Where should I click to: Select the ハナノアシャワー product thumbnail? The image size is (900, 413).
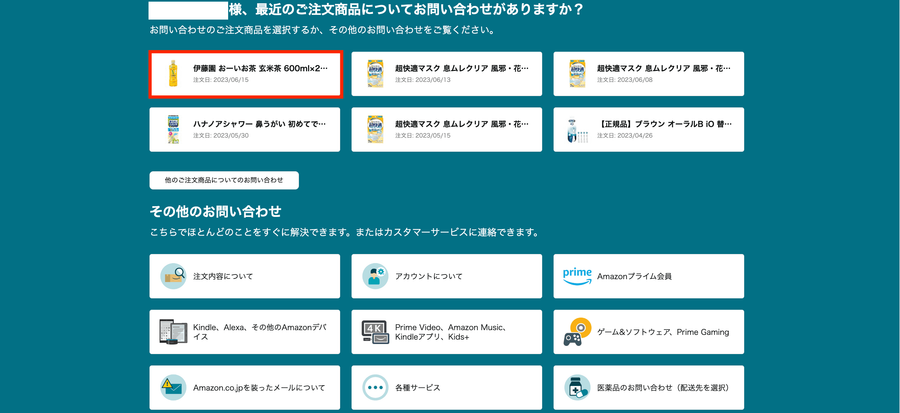173,130
